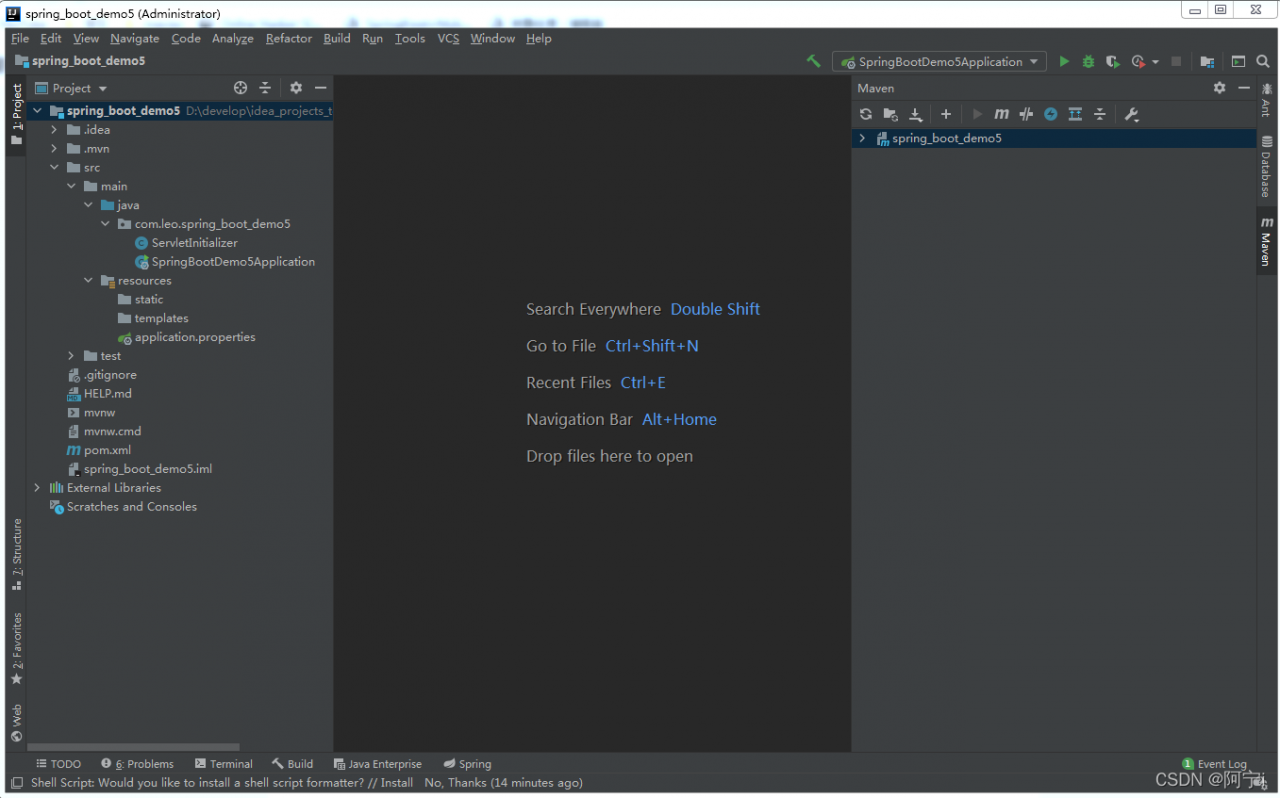Collapse all in the Maven panel
The image size is (1280, 798).
click(x=1099, y=114)
